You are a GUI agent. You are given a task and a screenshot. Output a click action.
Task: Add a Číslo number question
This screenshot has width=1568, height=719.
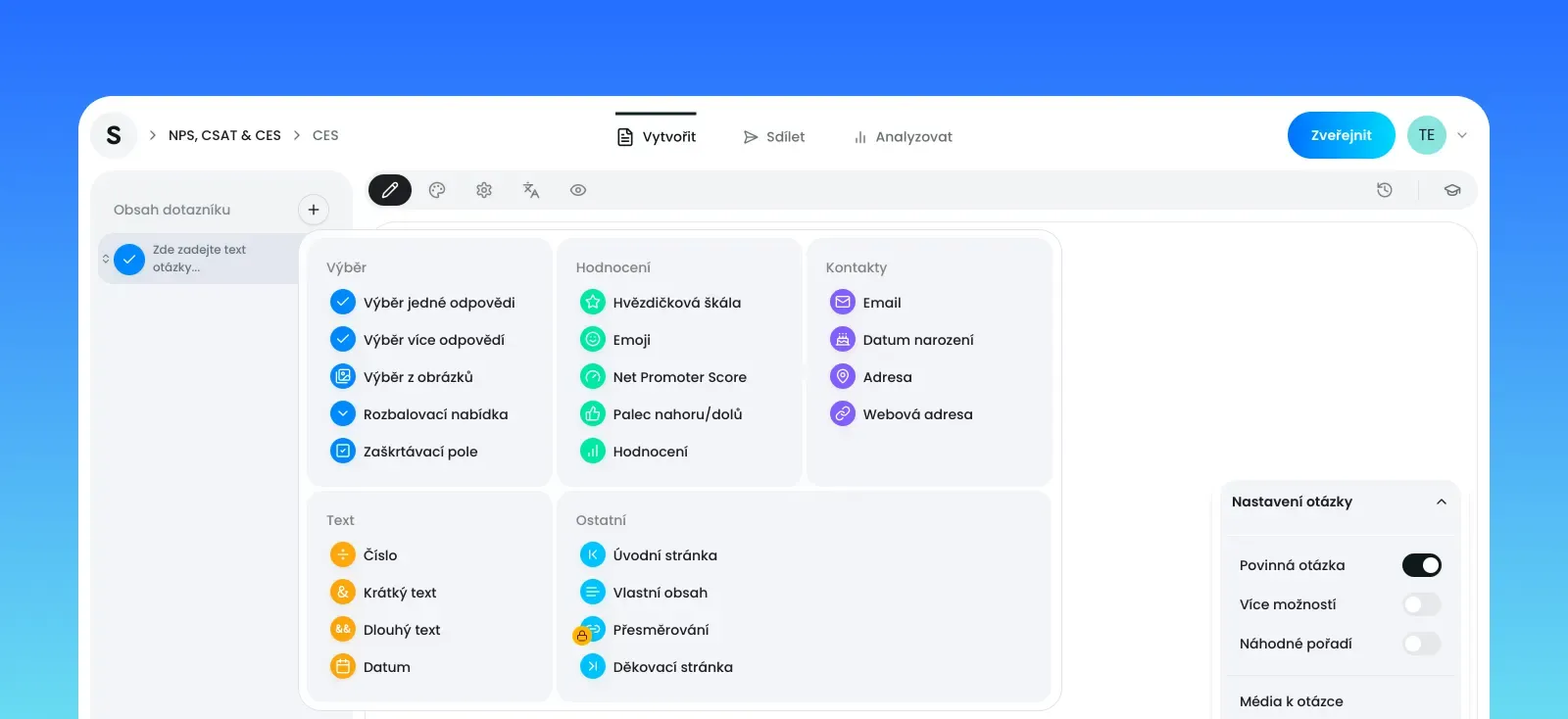point(365,554)
